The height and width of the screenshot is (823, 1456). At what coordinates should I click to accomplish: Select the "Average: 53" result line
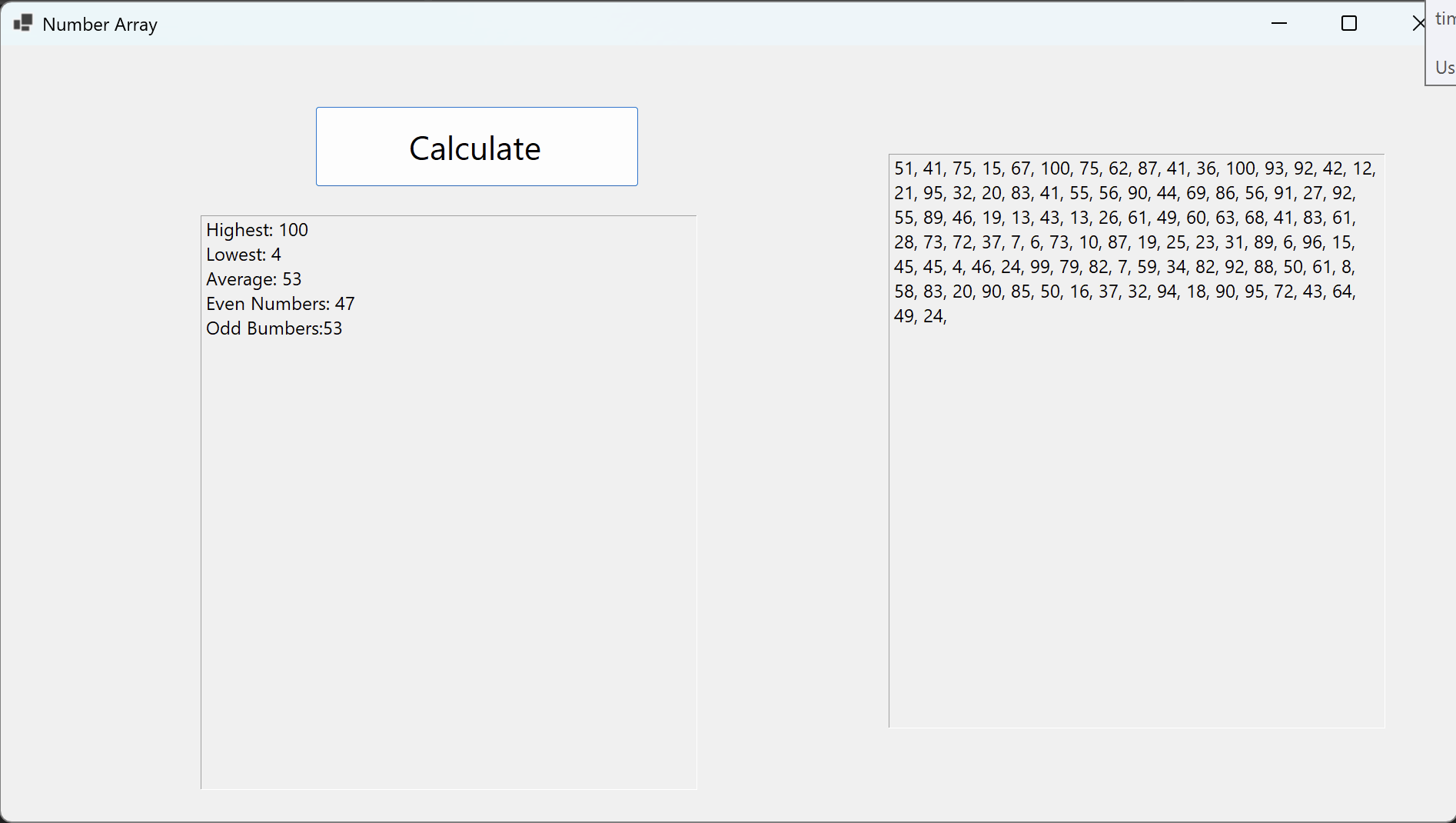pos(254,279)
